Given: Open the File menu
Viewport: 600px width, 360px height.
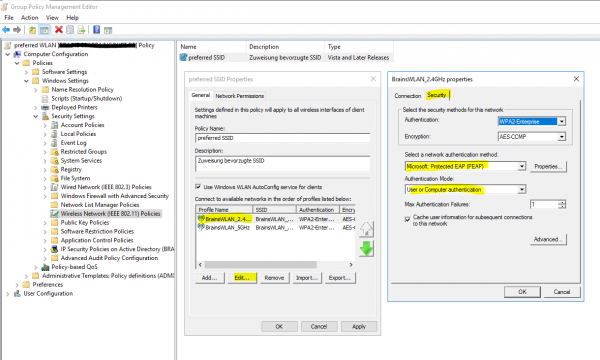Looking at the screenshot, I should click(9, 18).
